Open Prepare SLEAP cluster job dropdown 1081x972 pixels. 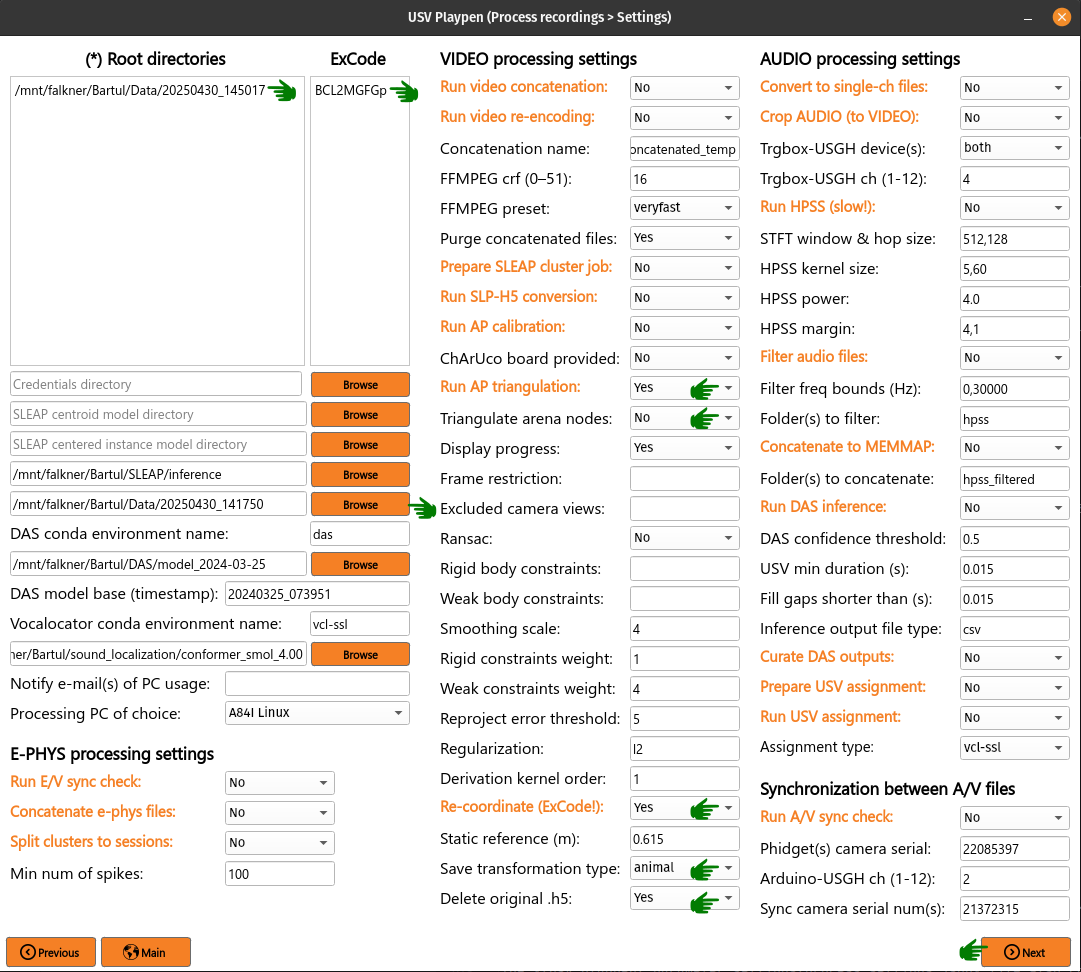point(684,267)
